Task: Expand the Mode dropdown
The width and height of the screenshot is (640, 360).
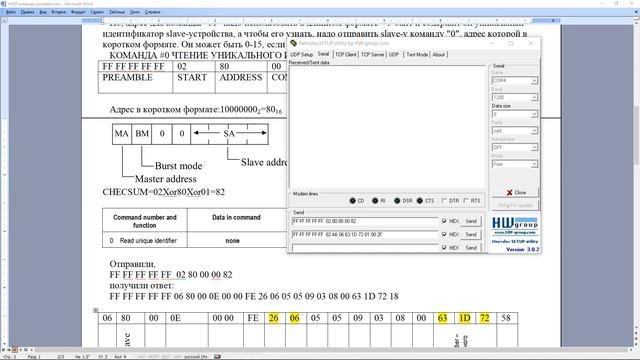Action: 534,164
